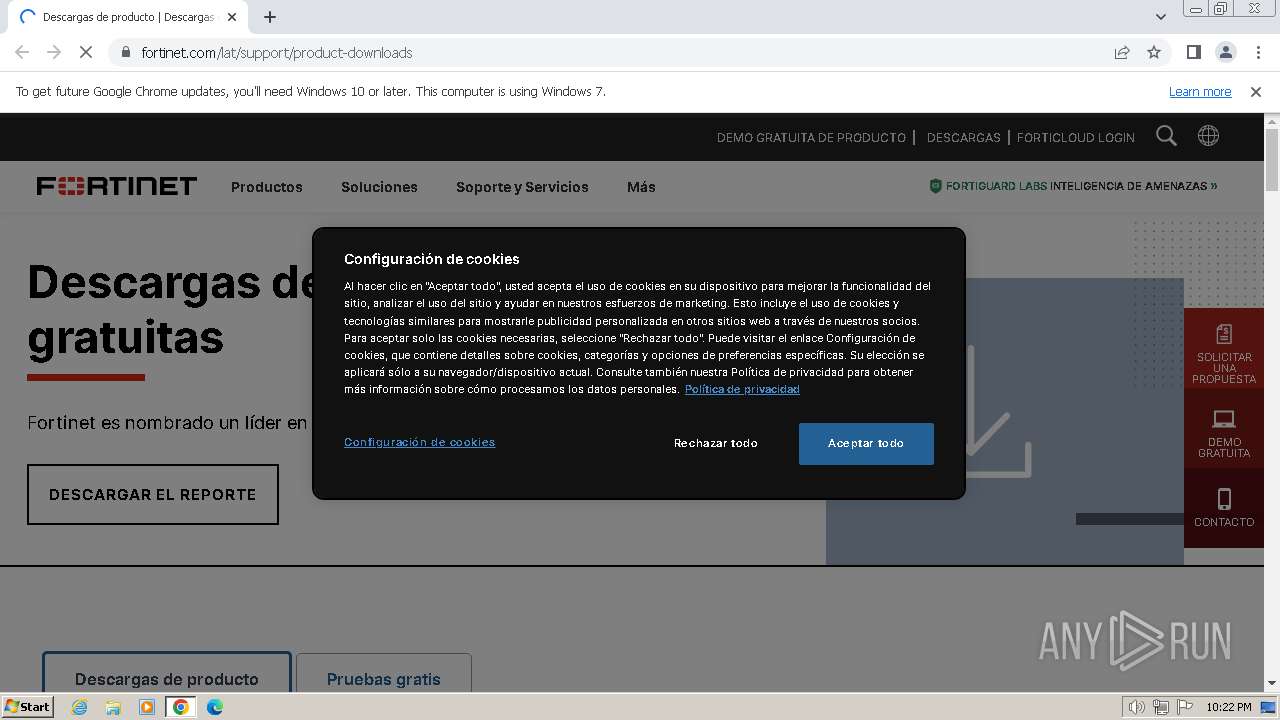Select the Descargas de producto tab
The height and width of the screenshot is (720, 1280).
(x=167, y=673)
